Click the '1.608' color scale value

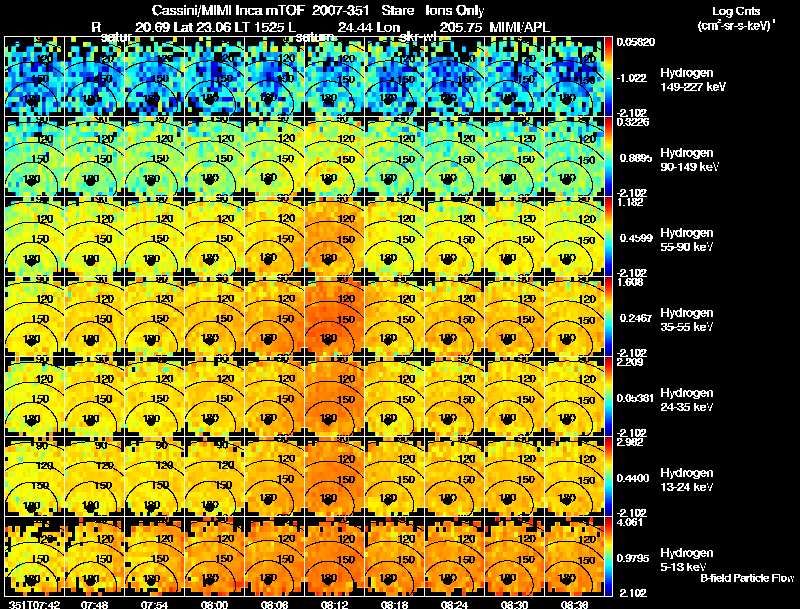(630, 282)
